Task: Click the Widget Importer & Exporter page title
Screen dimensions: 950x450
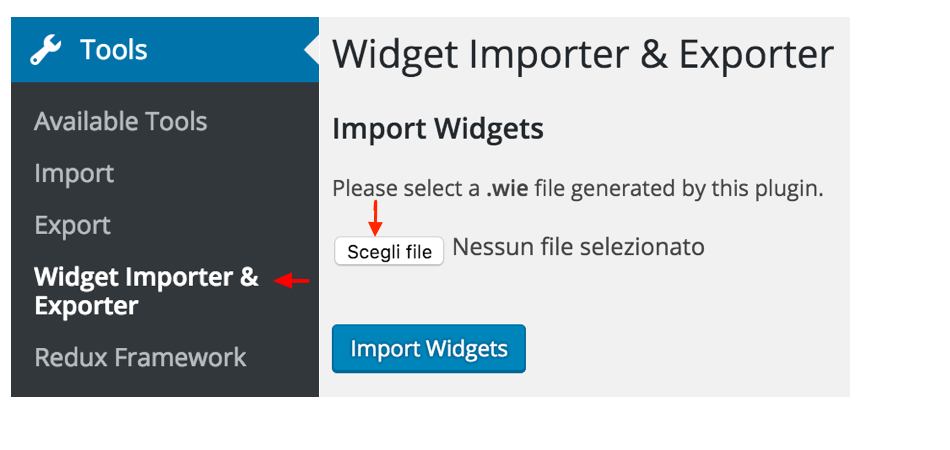Action: [583, 54]
